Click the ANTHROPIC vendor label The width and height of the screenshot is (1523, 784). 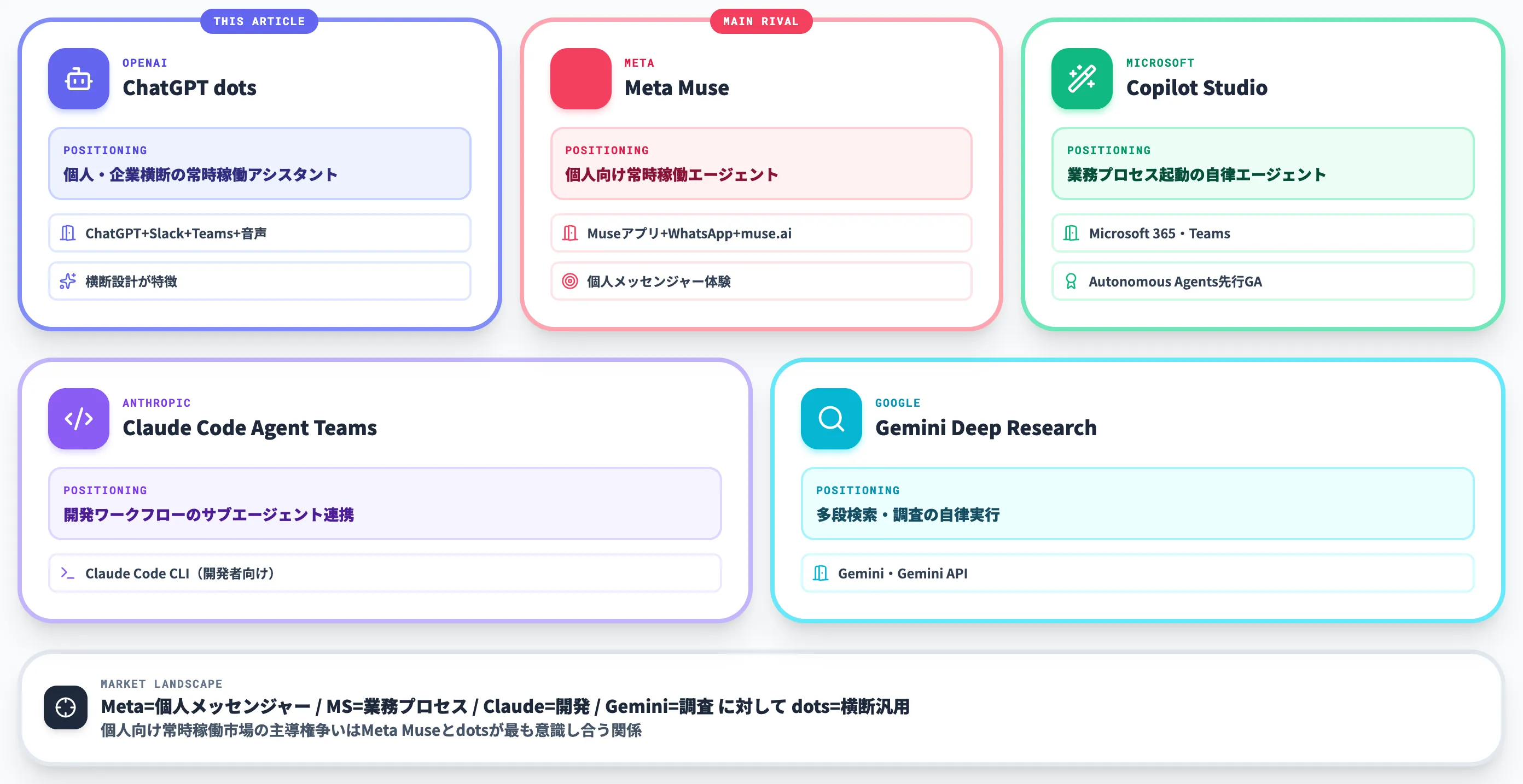[156, 402]
